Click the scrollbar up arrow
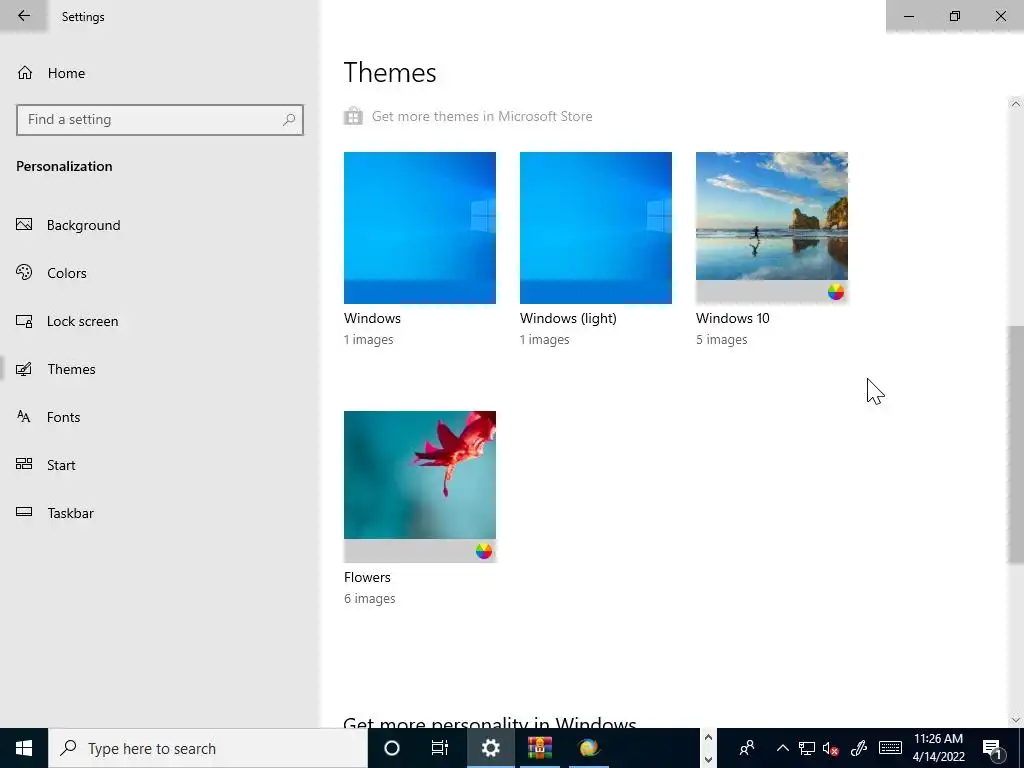Viewport: 1024px width, 768px height. coord(1015,104)
